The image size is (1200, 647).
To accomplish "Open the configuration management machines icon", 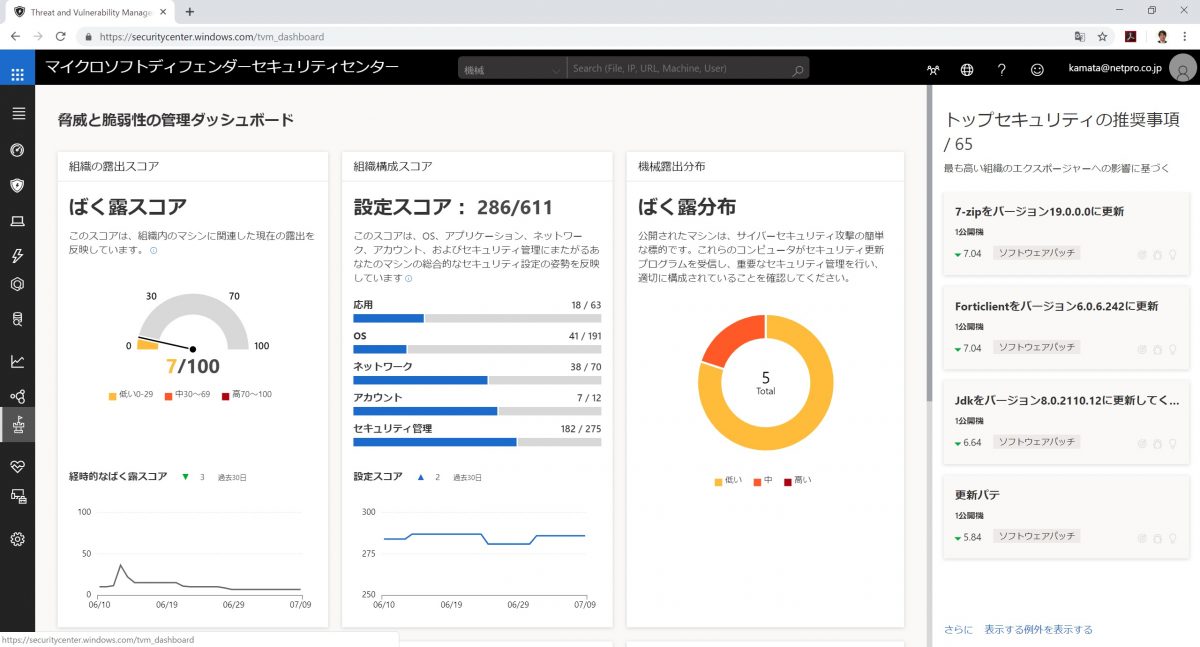I will [x=17, y=496].
